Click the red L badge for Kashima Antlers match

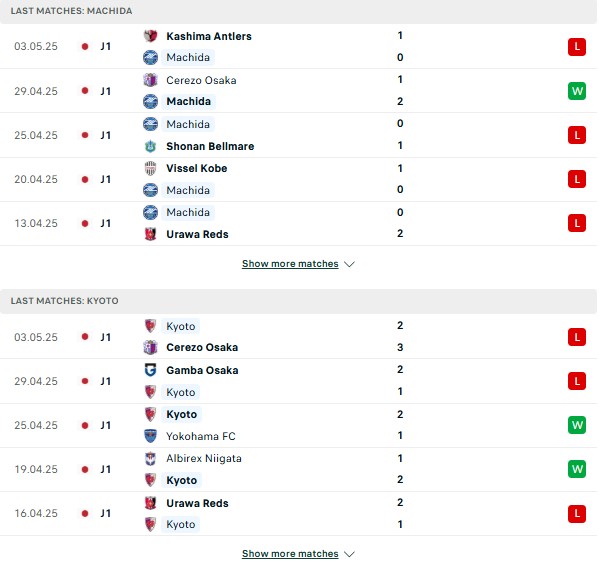click(577, 47)
